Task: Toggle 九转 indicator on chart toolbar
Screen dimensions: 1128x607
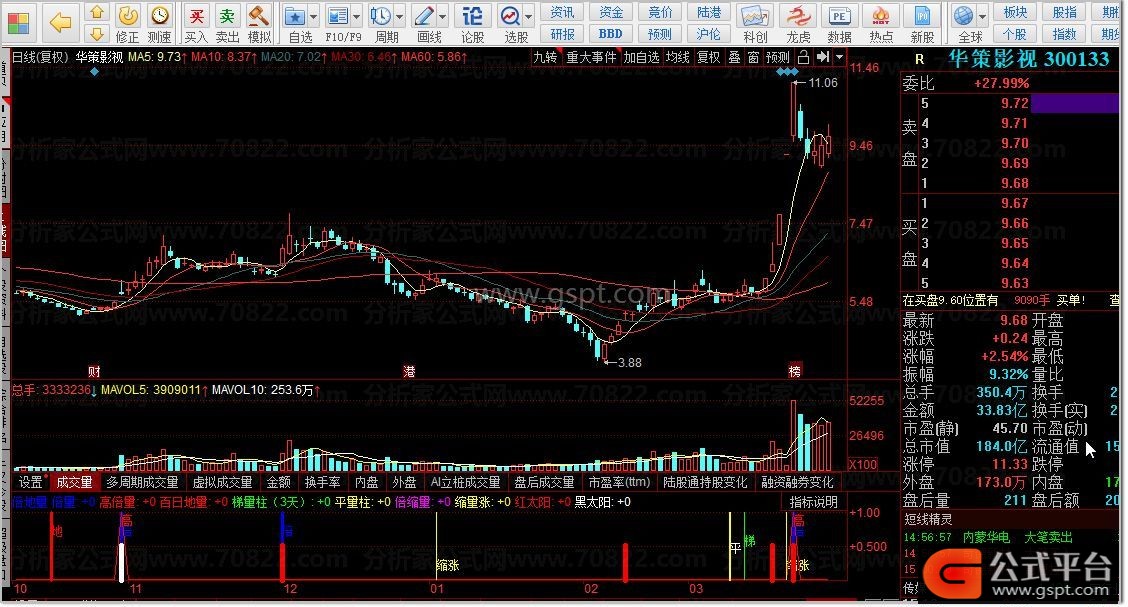Action: (x=545, y=57)
